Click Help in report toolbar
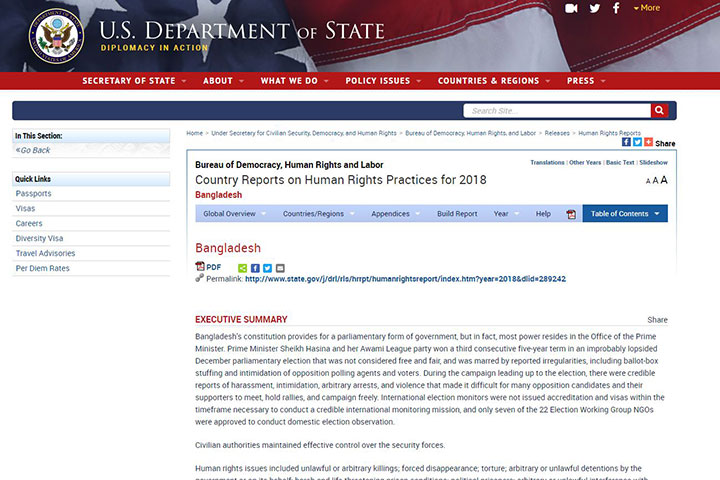 coord(543,214)
